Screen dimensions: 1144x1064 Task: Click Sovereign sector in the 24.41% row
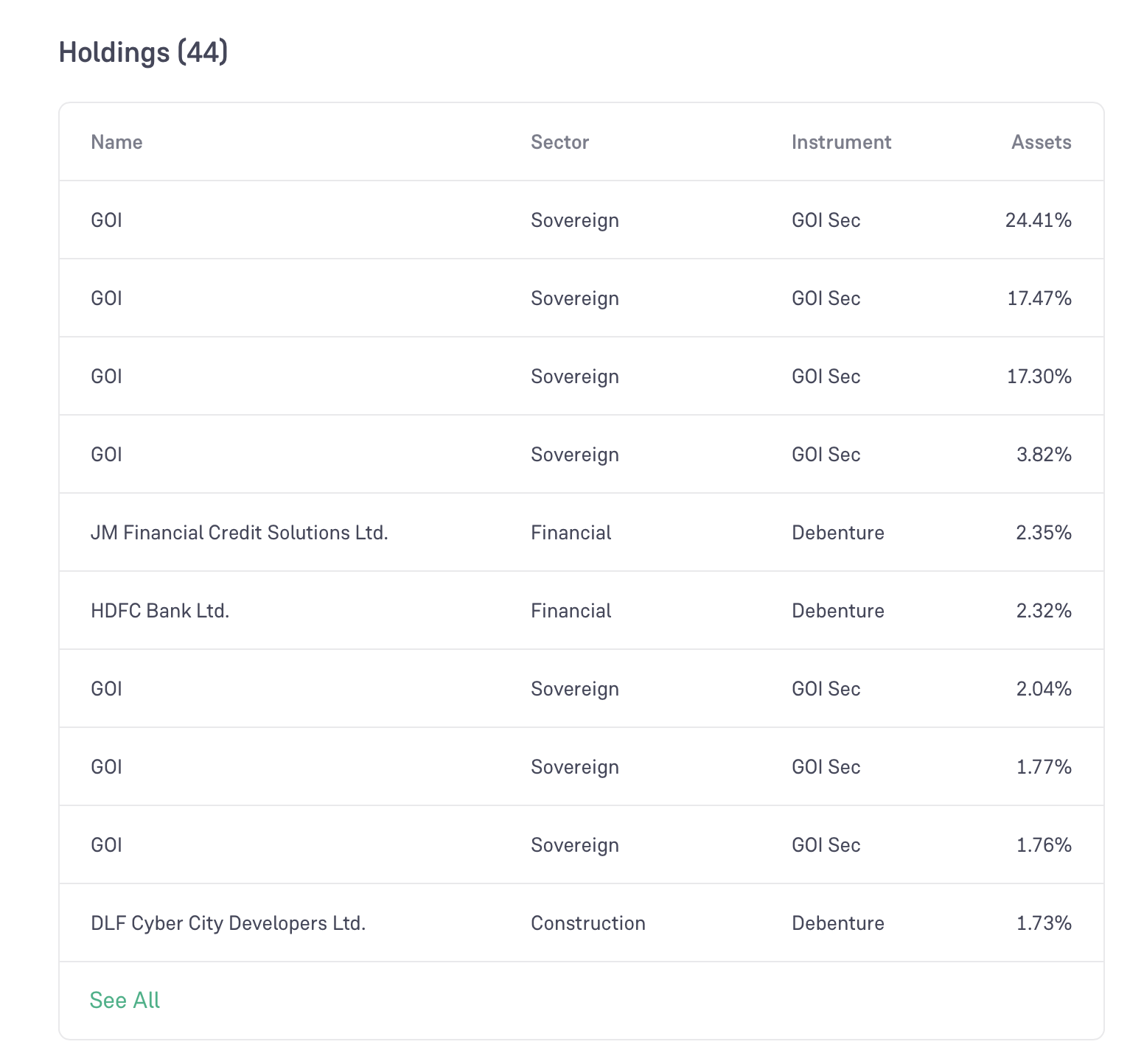point(574,220)
